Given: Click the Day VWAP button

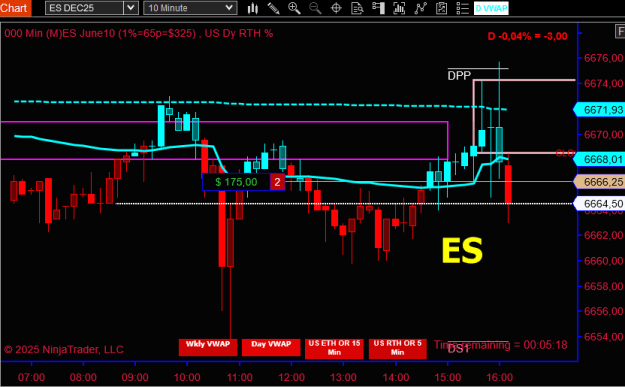Looking at the screenshot, I should pos(271,347).
